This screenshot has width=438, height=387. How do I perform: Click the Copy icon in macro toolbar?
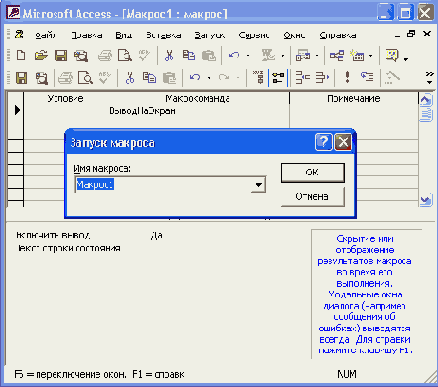click(x=149, y=78)
